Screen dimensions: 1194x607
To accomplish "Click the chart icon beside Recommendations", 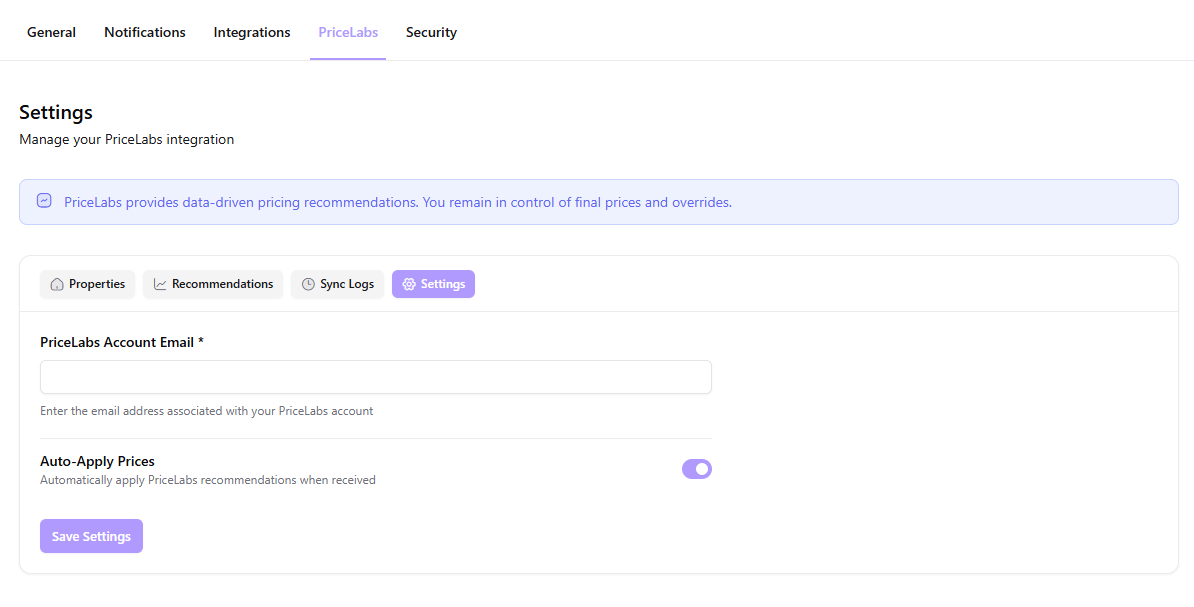I will tap(160, 284).
